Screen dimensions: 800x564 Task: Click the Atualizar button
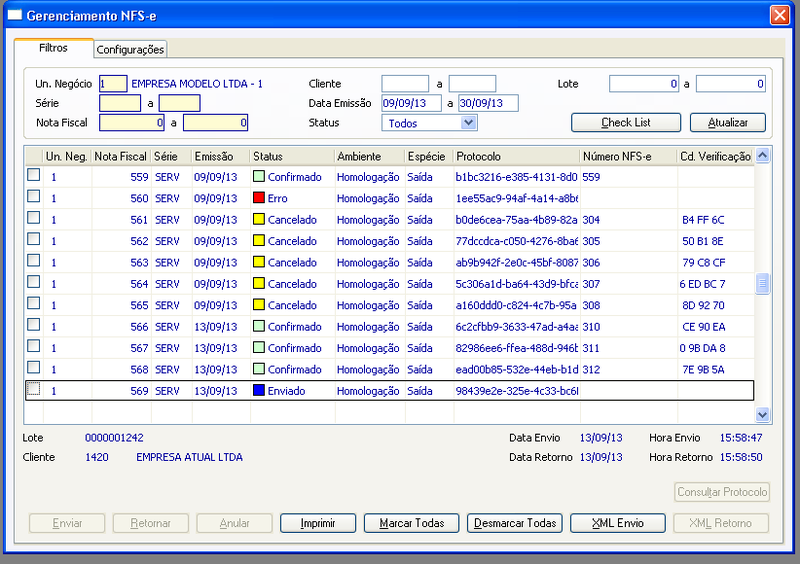click(x=728, y=123)
